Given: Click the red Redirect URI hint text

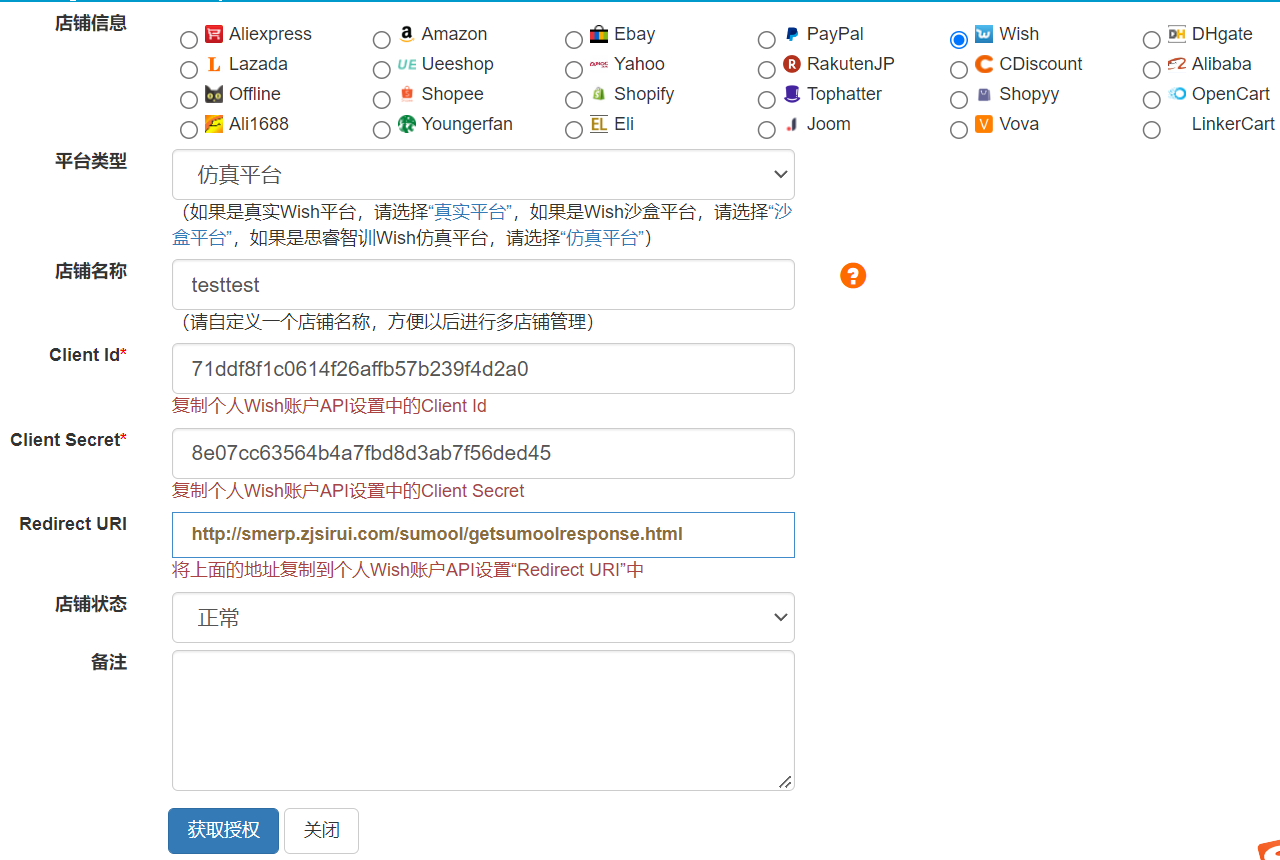Looking at the screenshot, I should (408, 570).
